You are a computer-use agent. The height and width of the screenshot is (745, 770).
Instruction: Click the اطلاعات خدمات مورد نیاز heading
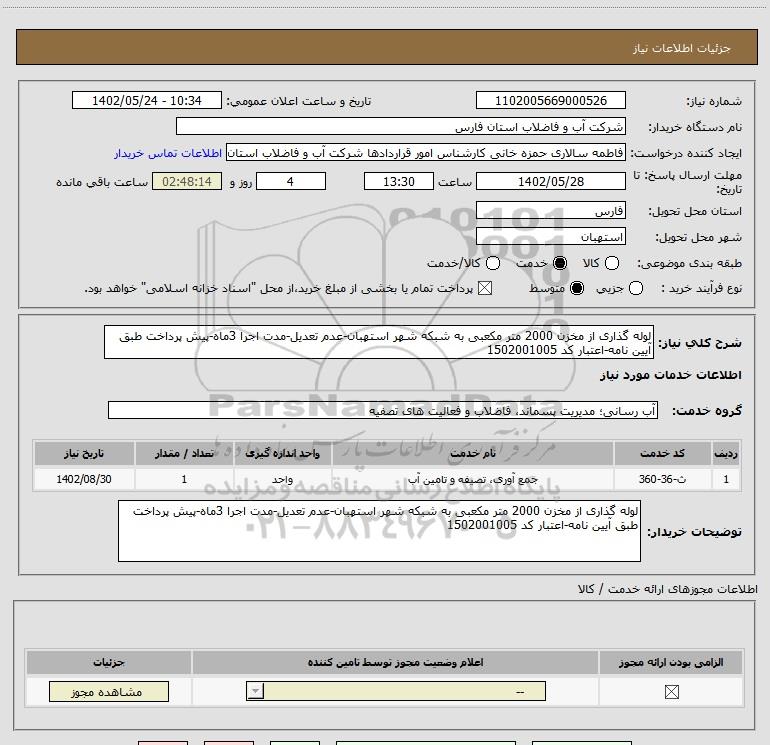point(670,376)
